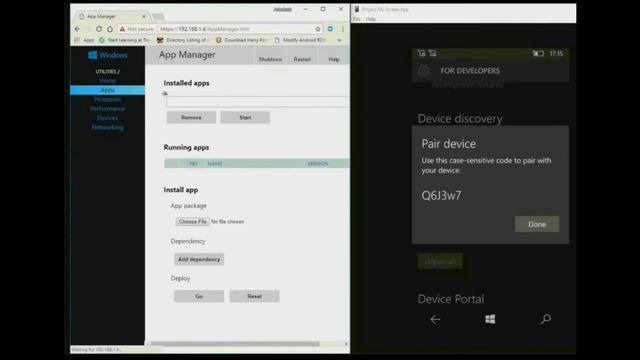Open the Modify Android bookmark
This screenshot has height=360, width=640.
click(300, 40)
